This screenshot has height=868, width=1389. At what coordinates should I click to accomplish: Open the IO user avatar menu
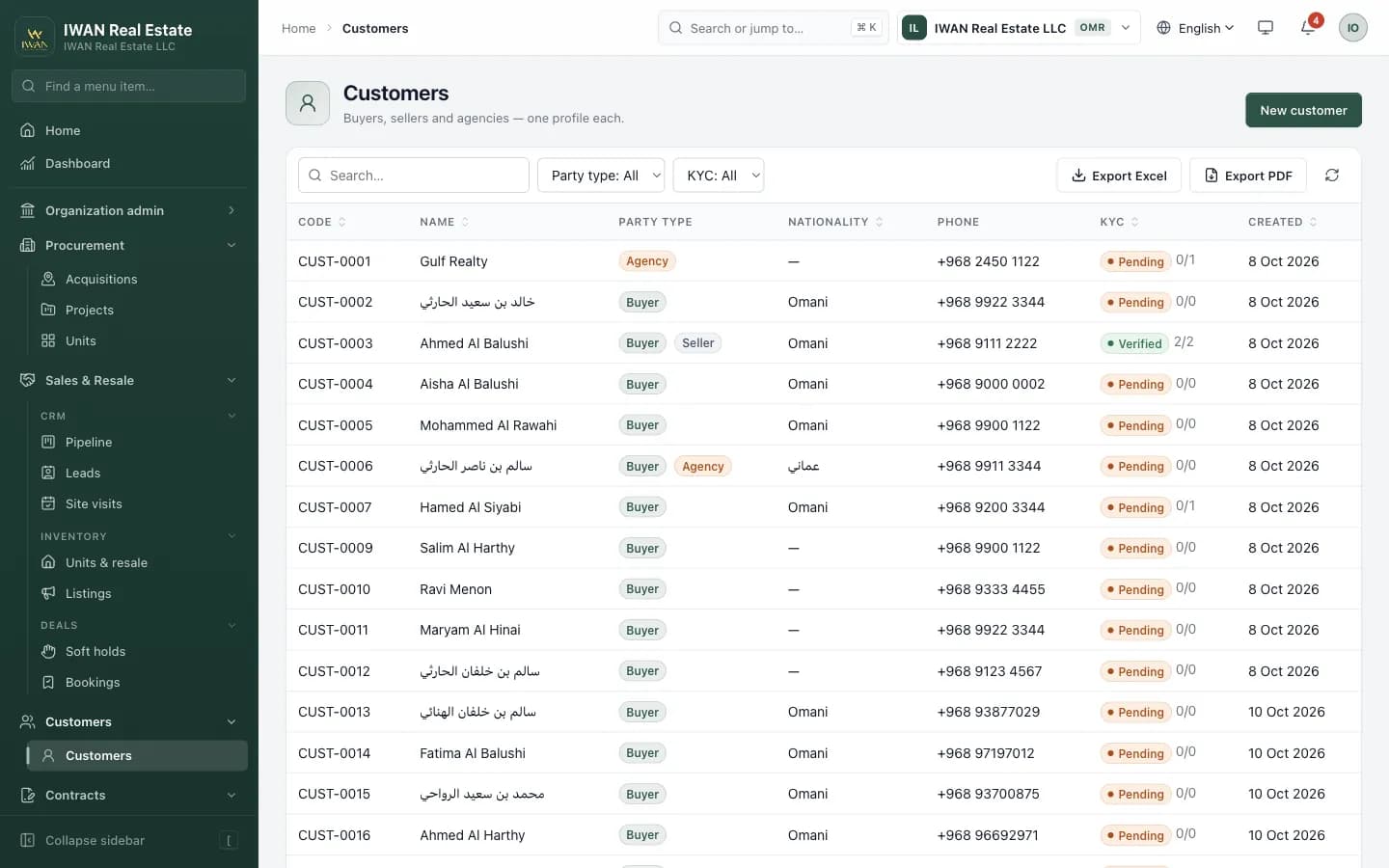coord(1352,28)
